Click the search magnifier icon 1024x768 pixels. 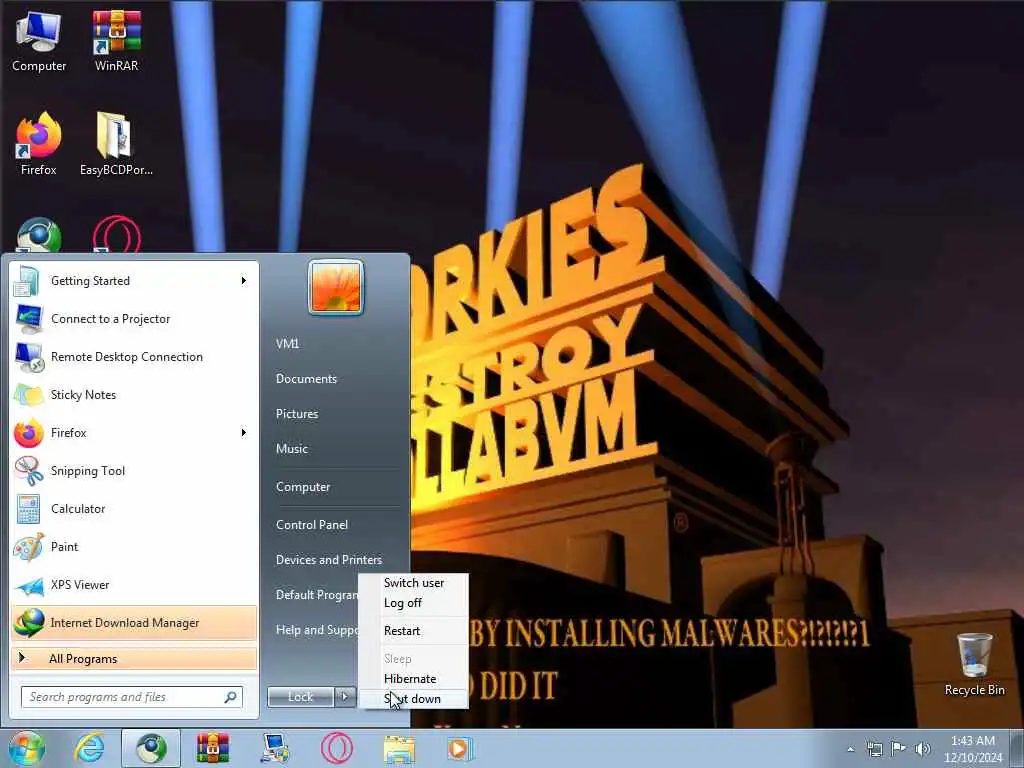pyautogui.click(x=231, y=697)
